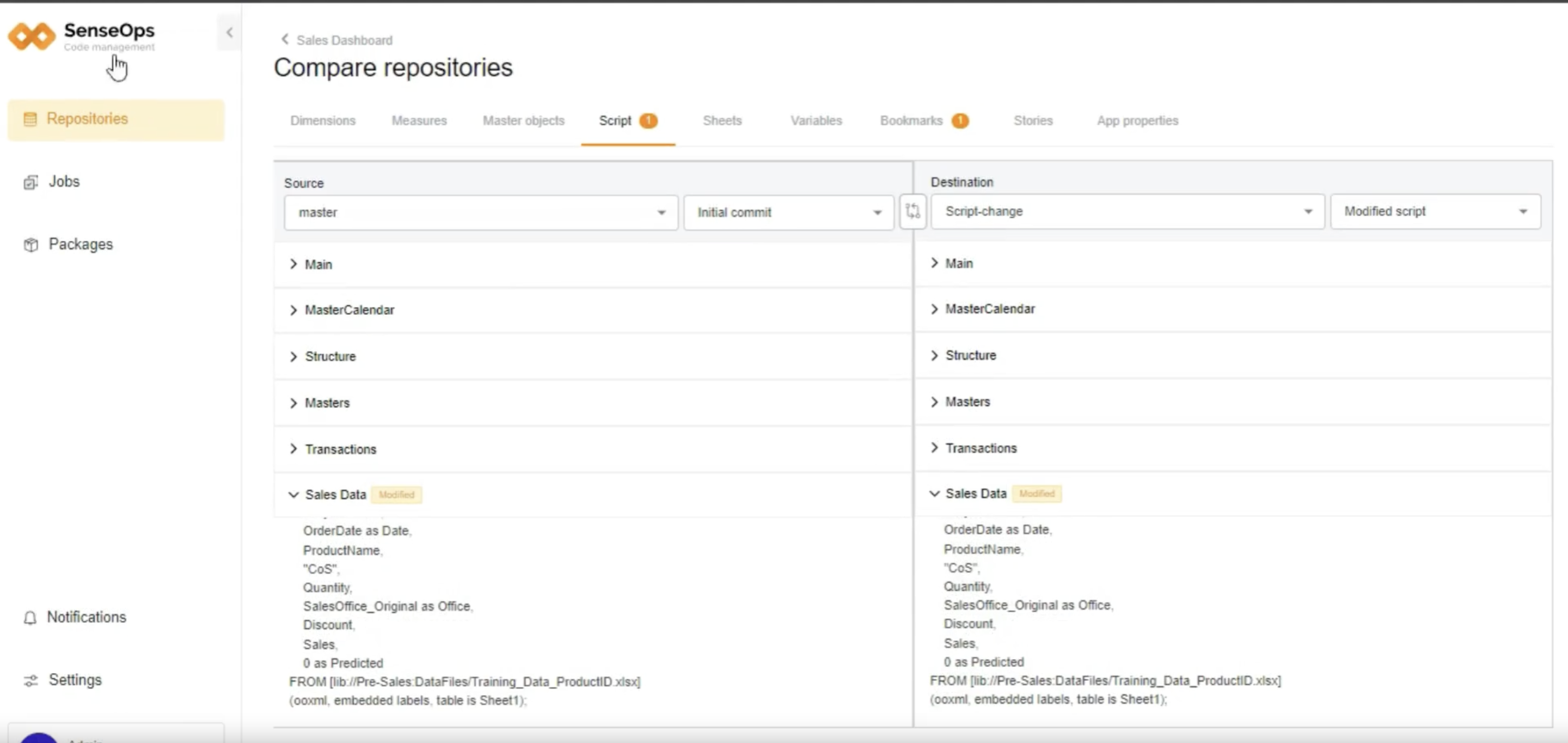Click the Modified badge on destination Sales Data
Viewport: 1568px width, 743px height.
point(1037,494)
